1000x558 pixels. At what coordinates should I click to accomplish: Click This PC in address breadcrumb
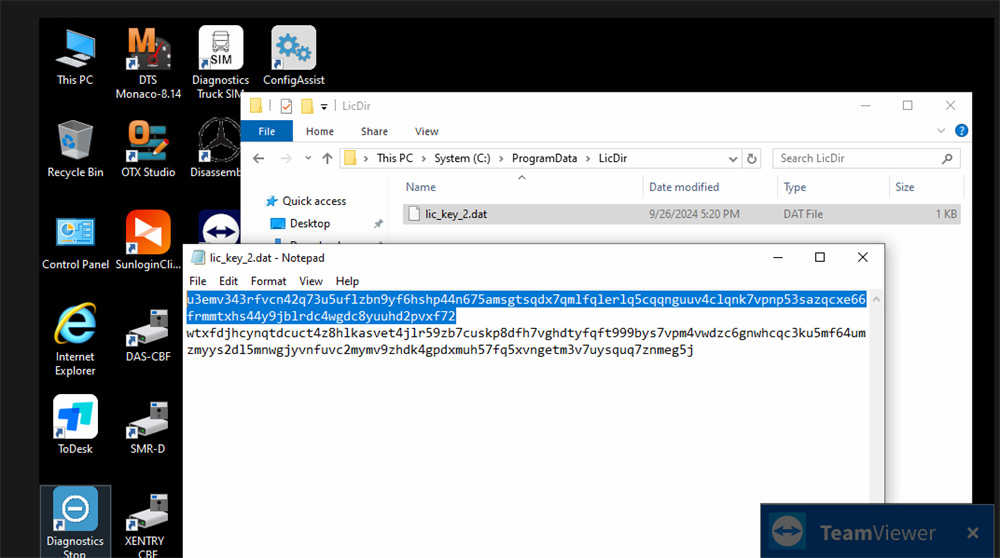click(395, 158)
